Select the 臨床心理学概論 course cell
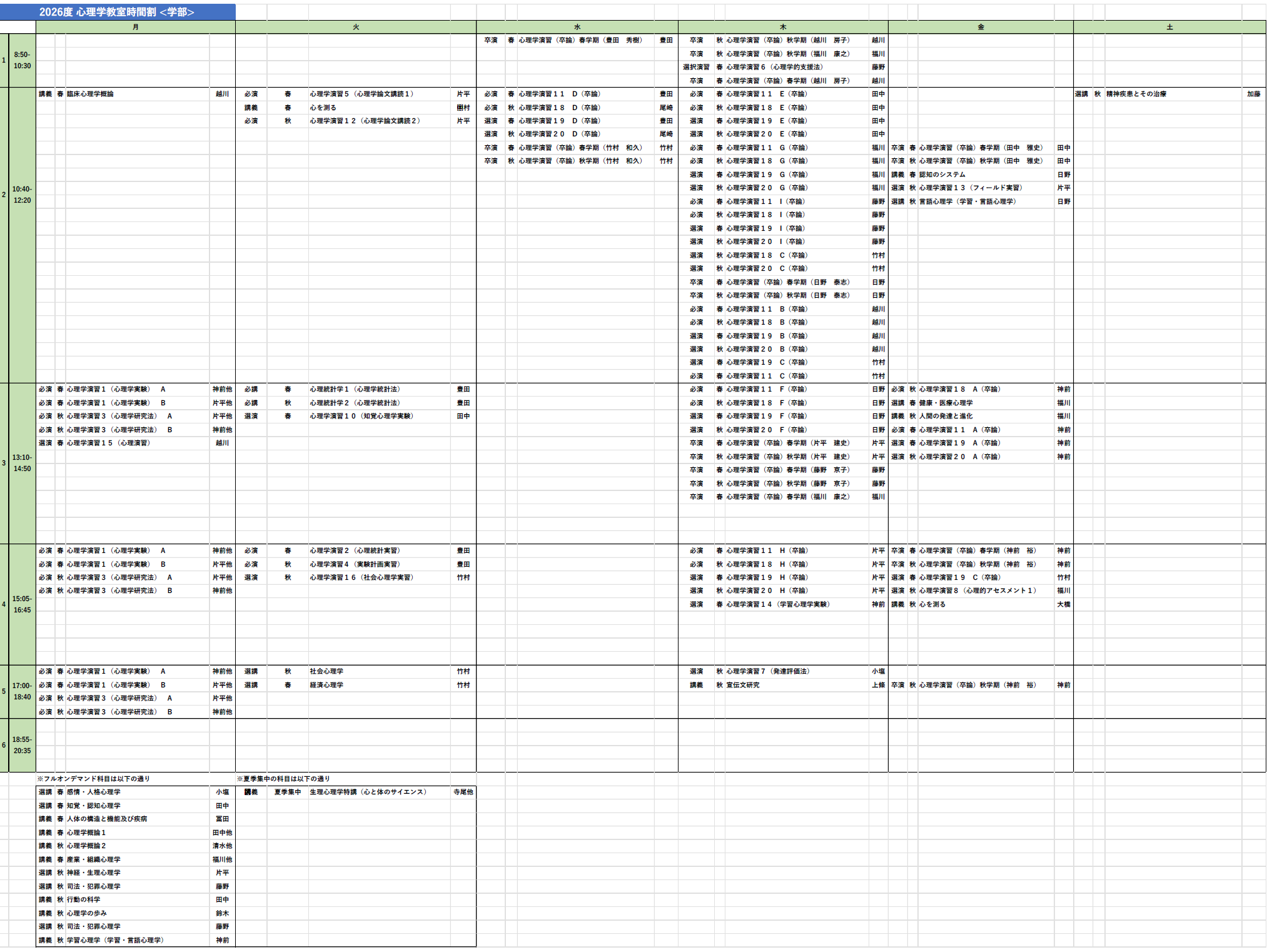The width and height of the screenshot is (1272, 952). tap(91, 94)
